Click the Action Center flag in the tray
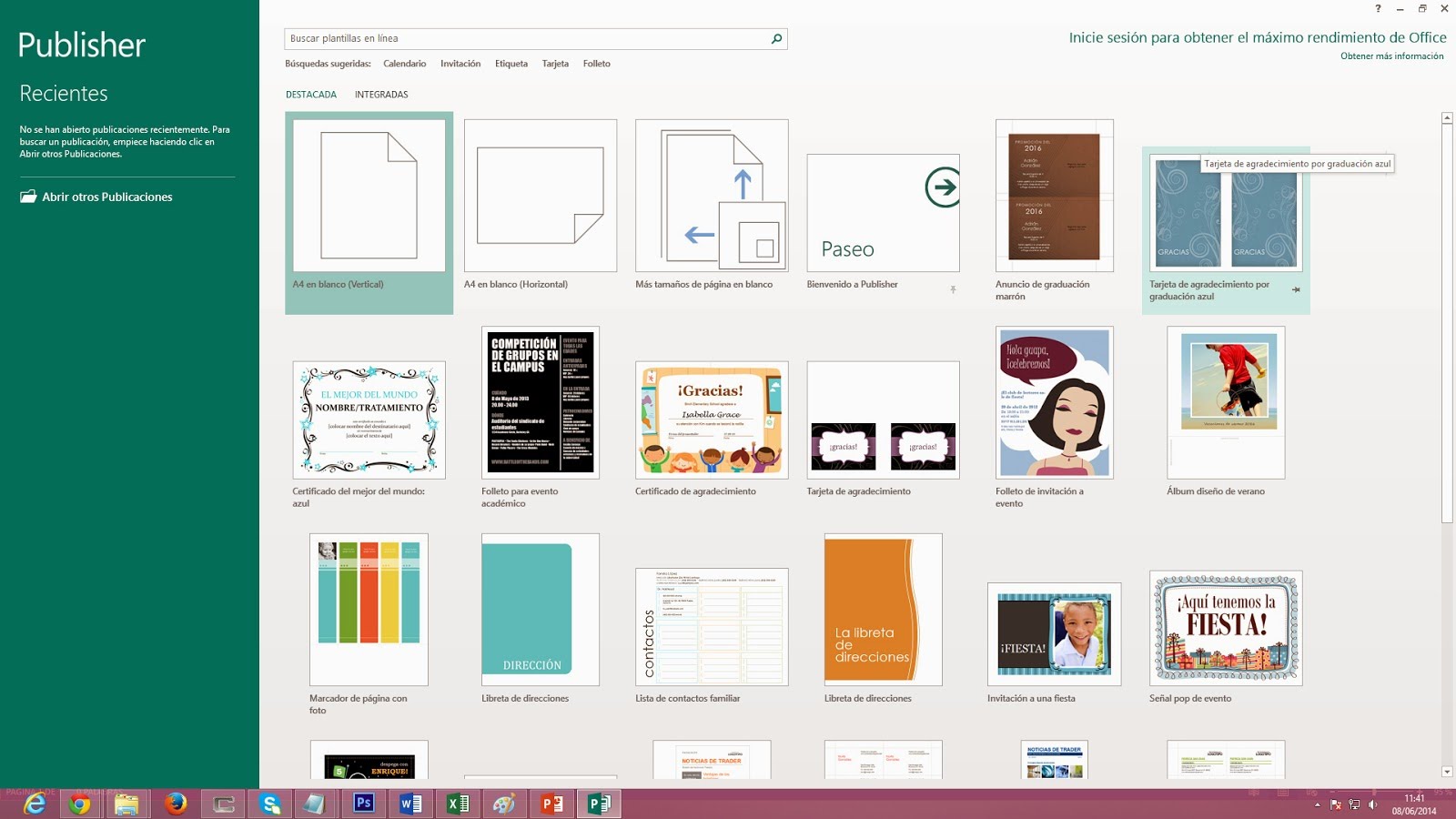Viewport: 1456px width, 819px height. pos(1334,804)
